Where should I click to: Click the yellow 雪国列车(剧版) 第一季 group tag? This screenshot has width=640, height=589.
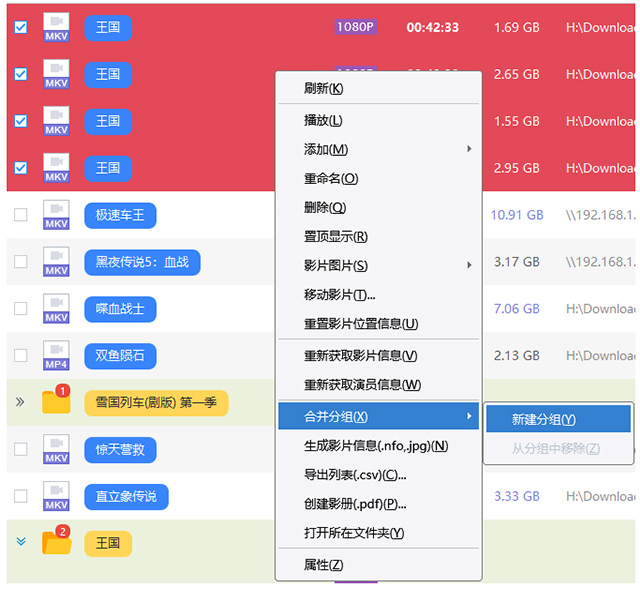point(156,403)
